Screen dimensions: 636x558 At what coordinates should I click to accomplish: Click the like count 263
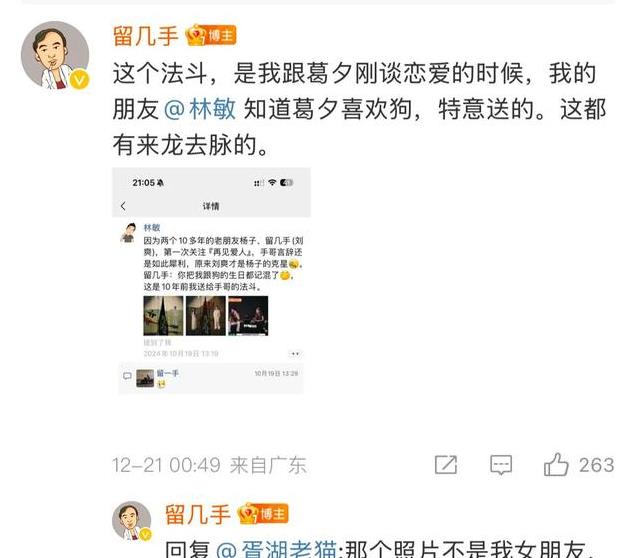click(596, 465)
